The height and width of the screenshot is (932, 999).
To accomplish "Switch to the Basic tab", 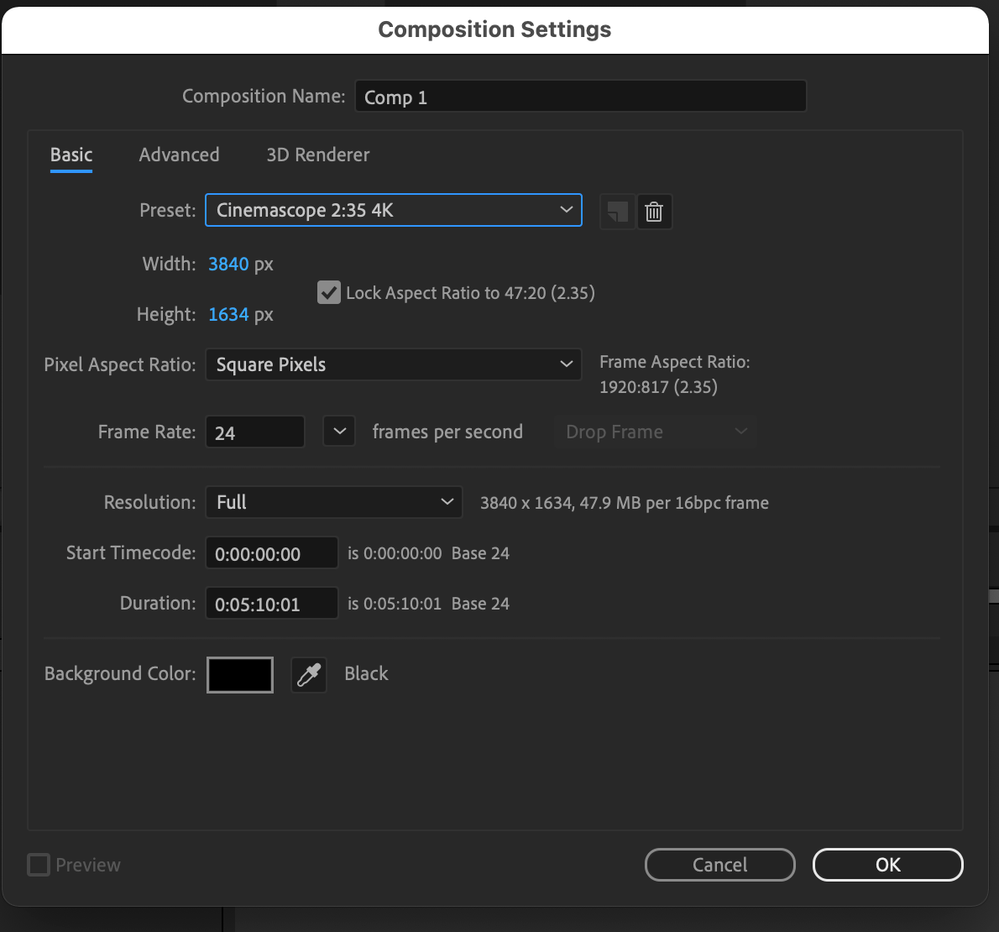I will coord(71,155).
